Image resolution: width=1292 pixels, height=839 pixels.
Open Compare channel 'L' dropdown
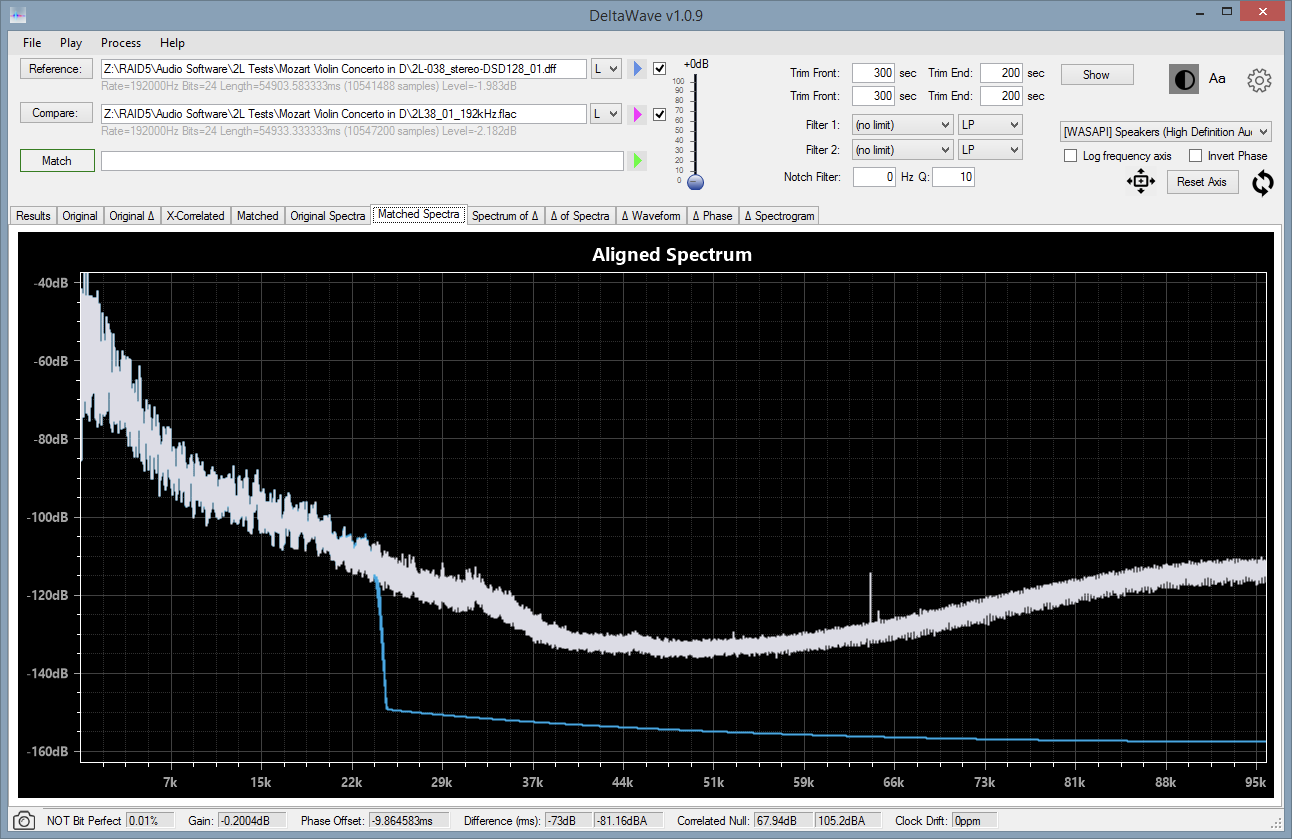click(606, 114)
